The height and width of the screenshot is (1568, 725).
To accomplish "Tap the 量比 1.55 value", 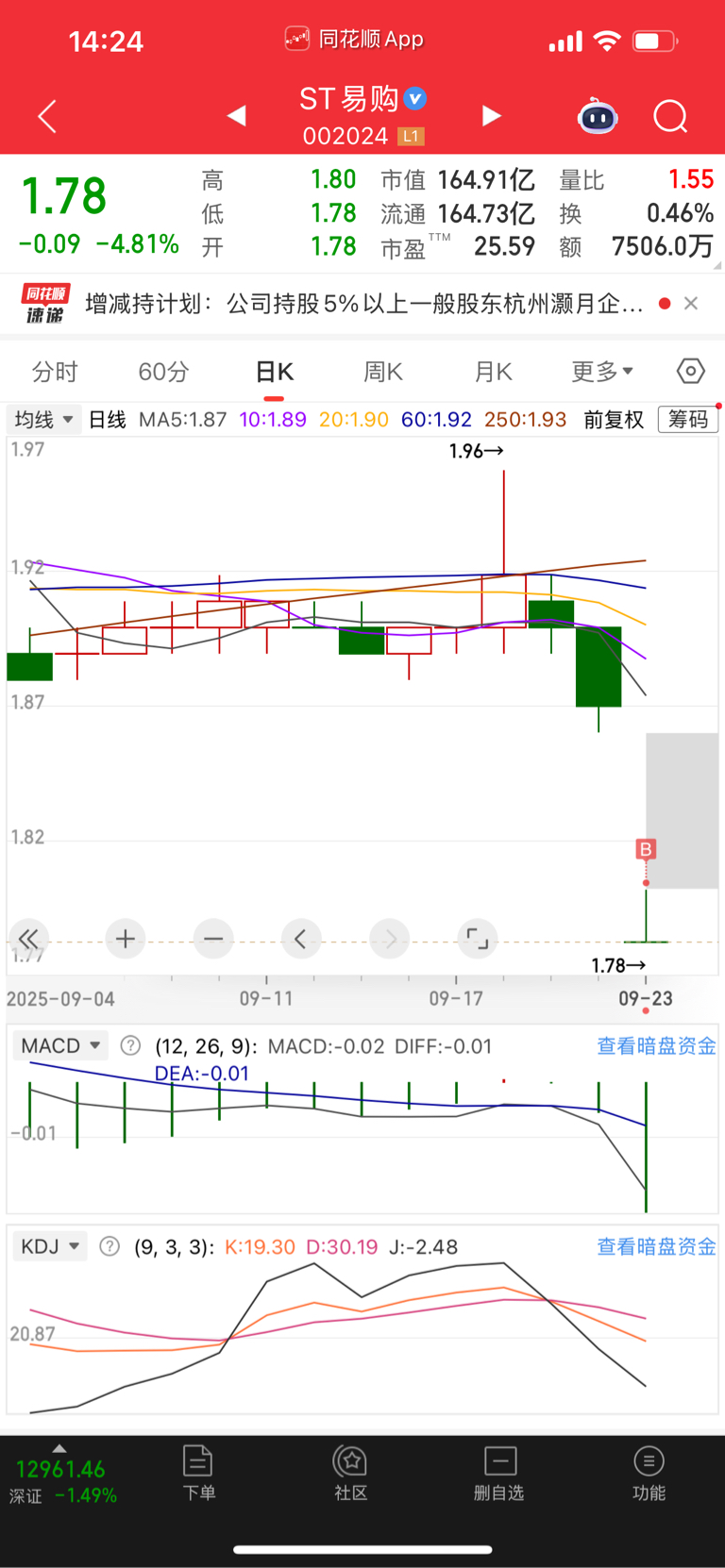I will [691, 179].
